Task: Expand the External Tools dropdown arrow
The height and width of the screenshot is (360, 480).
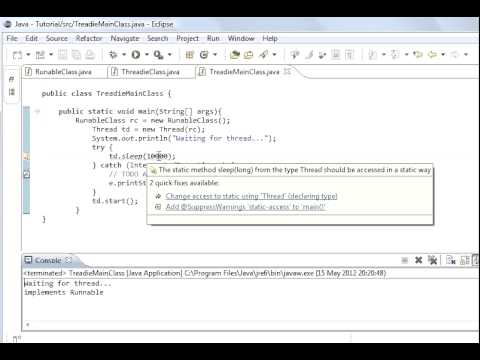Action: pos(169,54)
